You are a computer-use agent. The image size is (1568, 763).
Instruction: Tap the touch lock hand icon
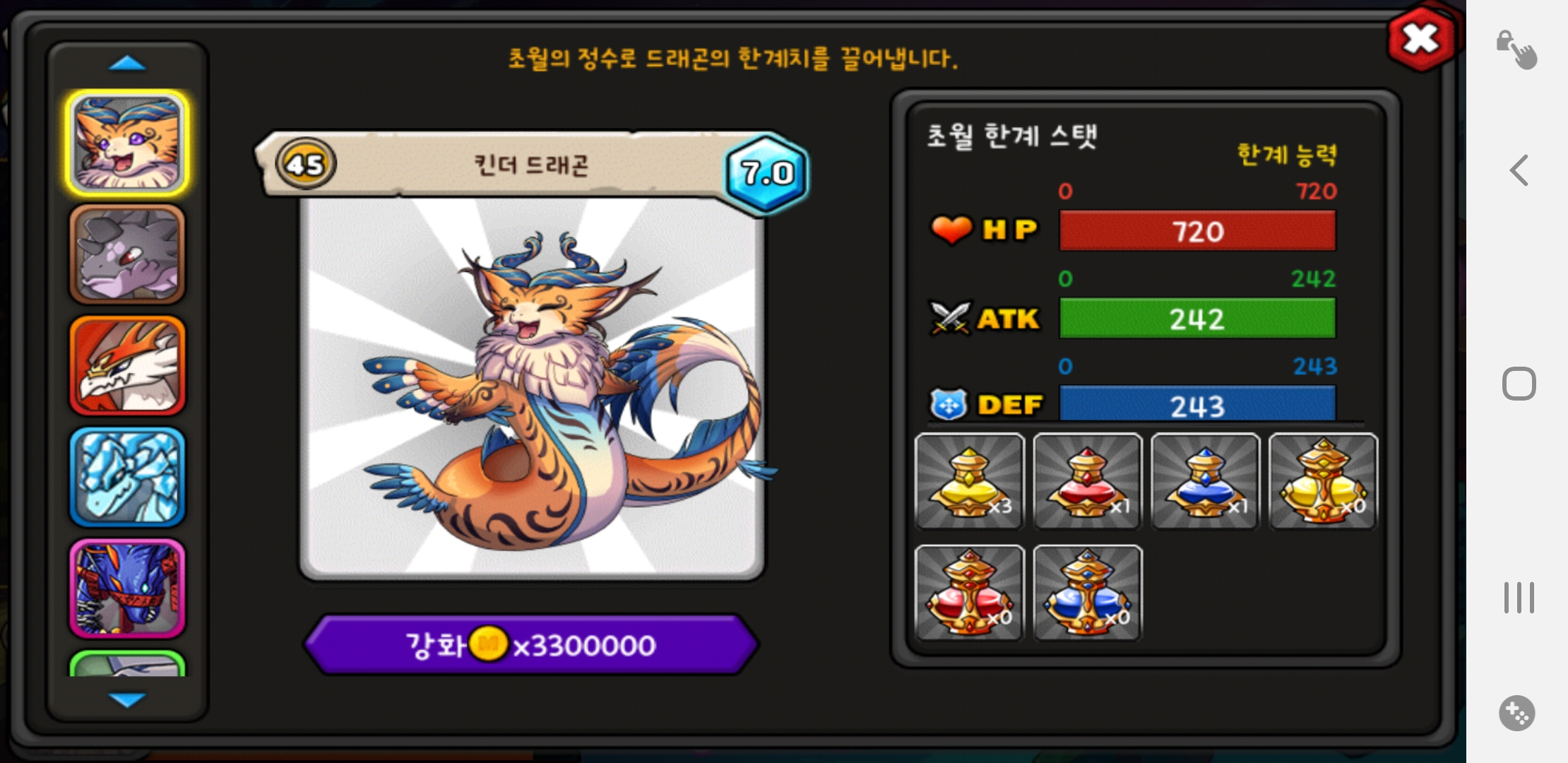point(1516,49)
